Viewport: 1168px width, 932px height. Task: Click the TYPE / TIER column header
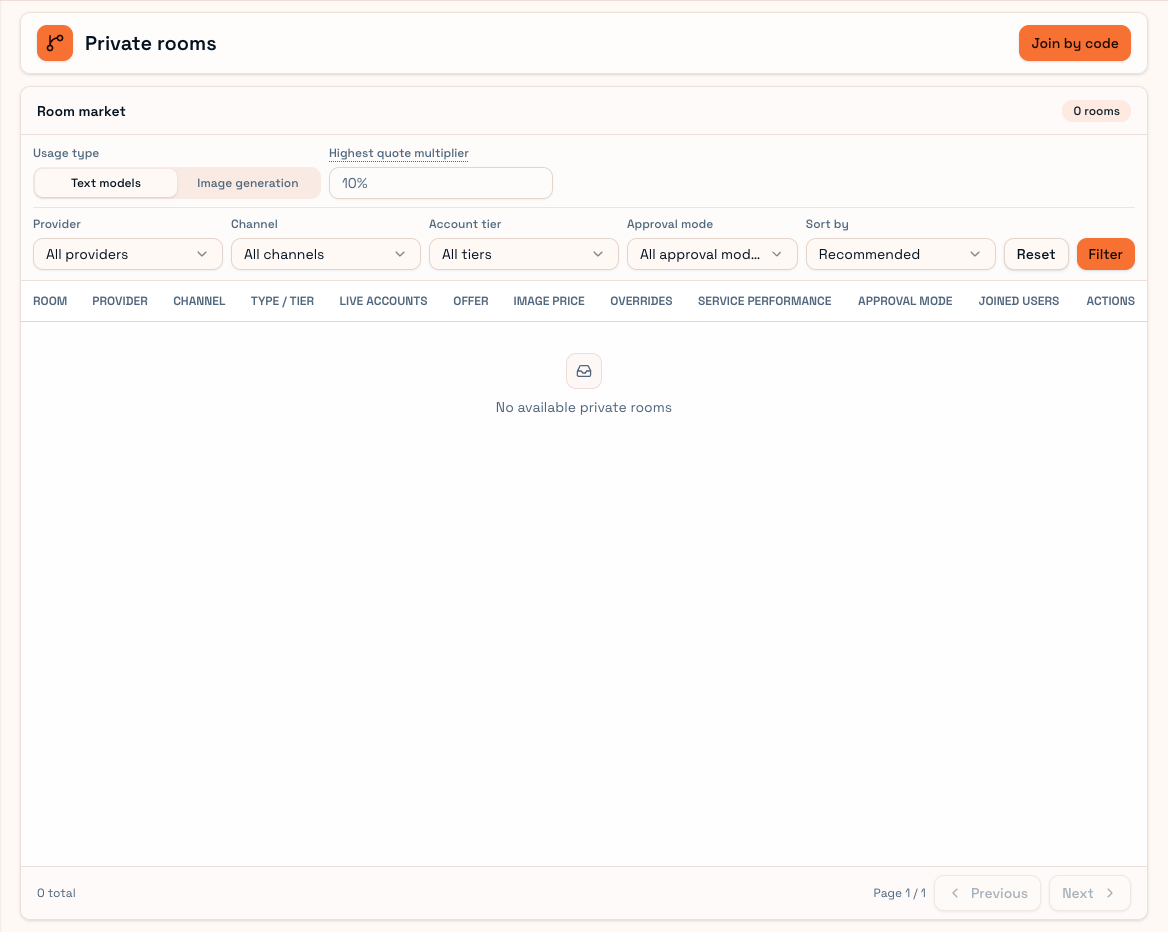282,301
